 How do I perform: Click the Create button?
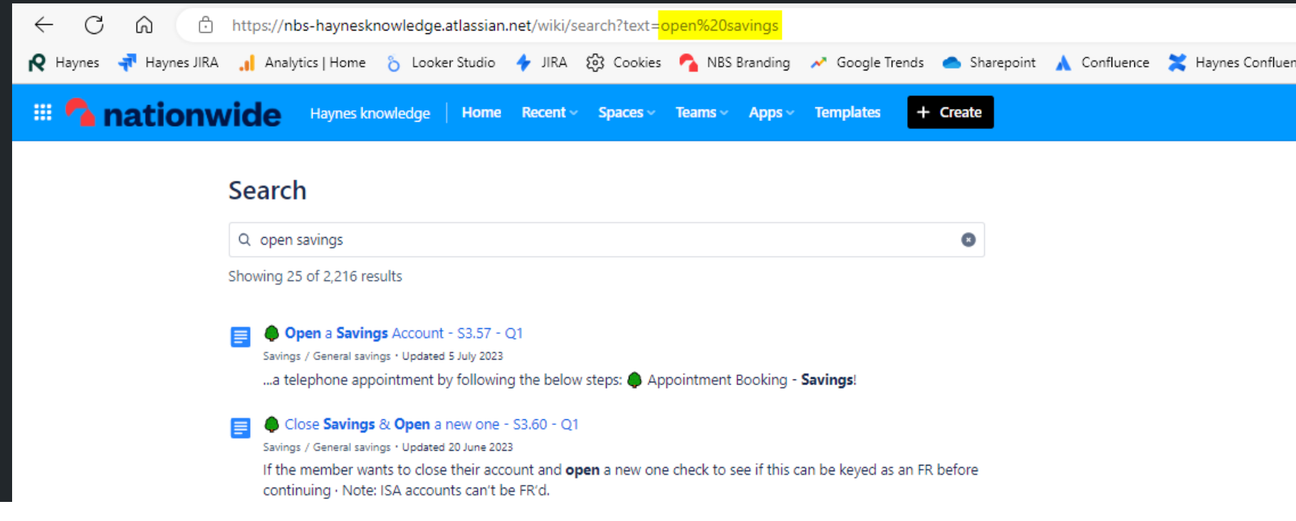[x=950, y=112]
